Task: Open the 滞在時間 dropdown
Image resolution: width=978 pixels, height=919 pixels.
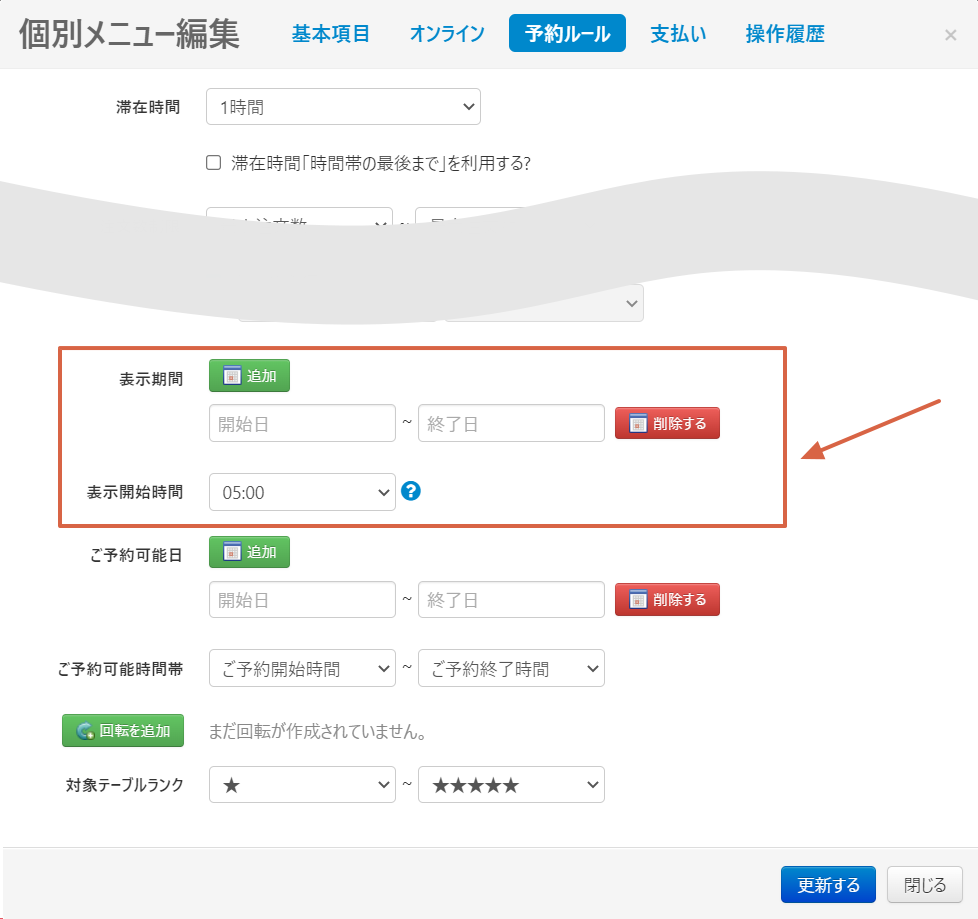Action: coord(343,107)
